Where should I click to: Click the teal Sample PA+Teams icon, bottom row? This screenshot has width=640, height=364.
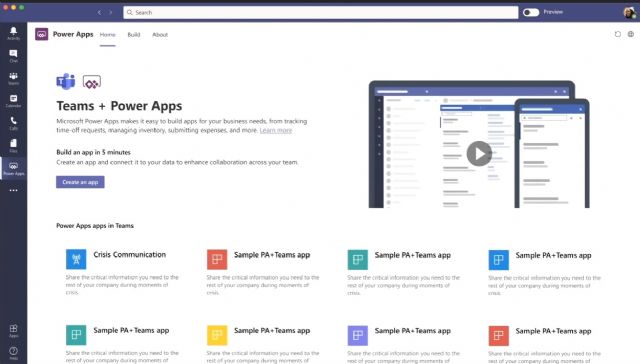pyautogui.click(x=76, y=335)
